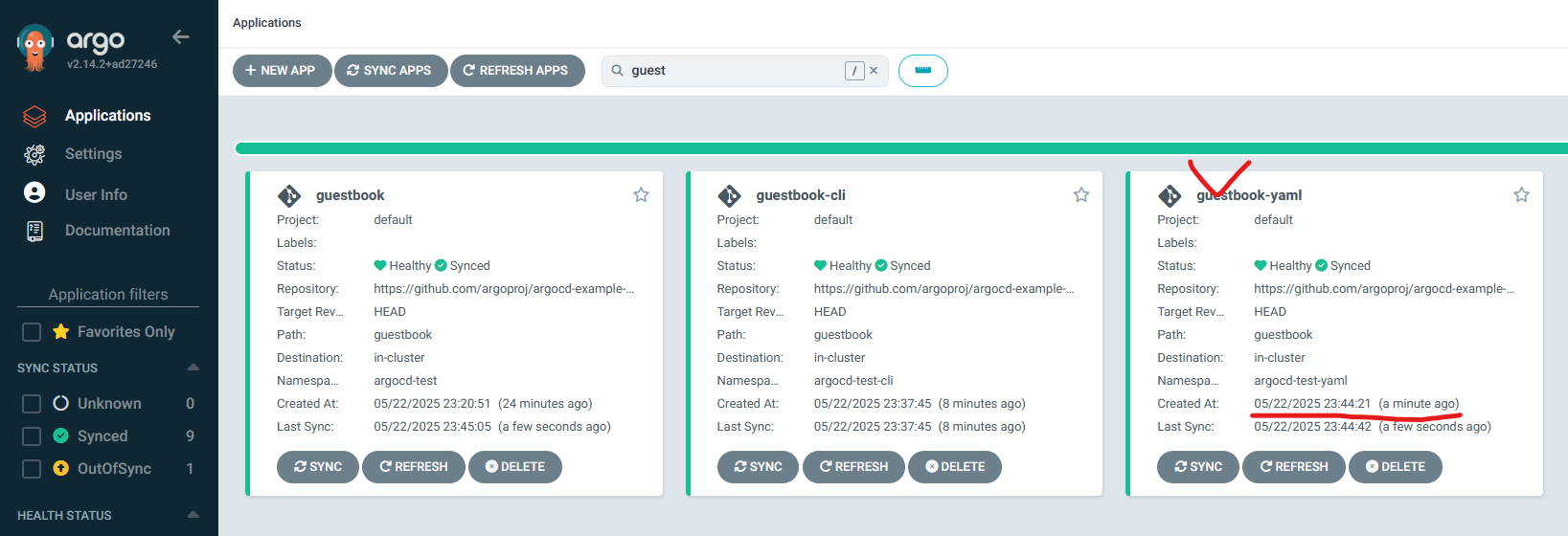Click the git icon on guestbook card
This screenshot has height=536, width=1568.
(289, 196)
